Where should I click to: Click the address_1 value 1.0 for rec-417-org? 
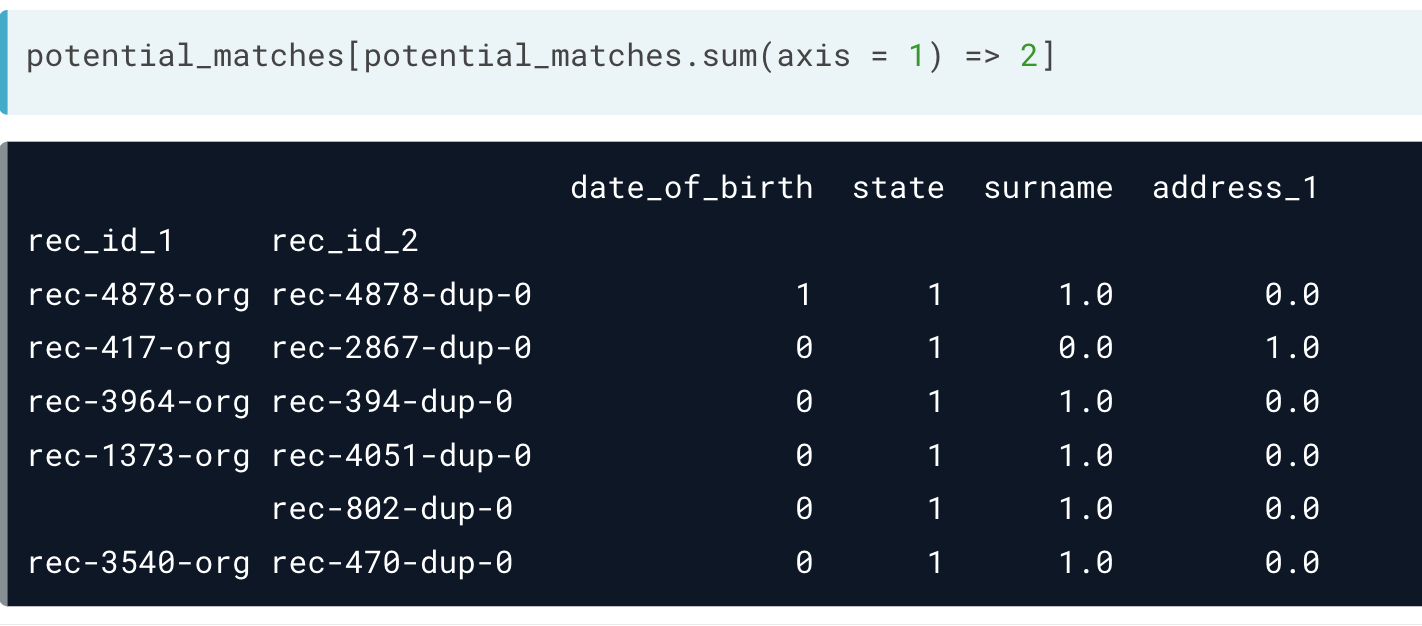[x=1291, y=348]
